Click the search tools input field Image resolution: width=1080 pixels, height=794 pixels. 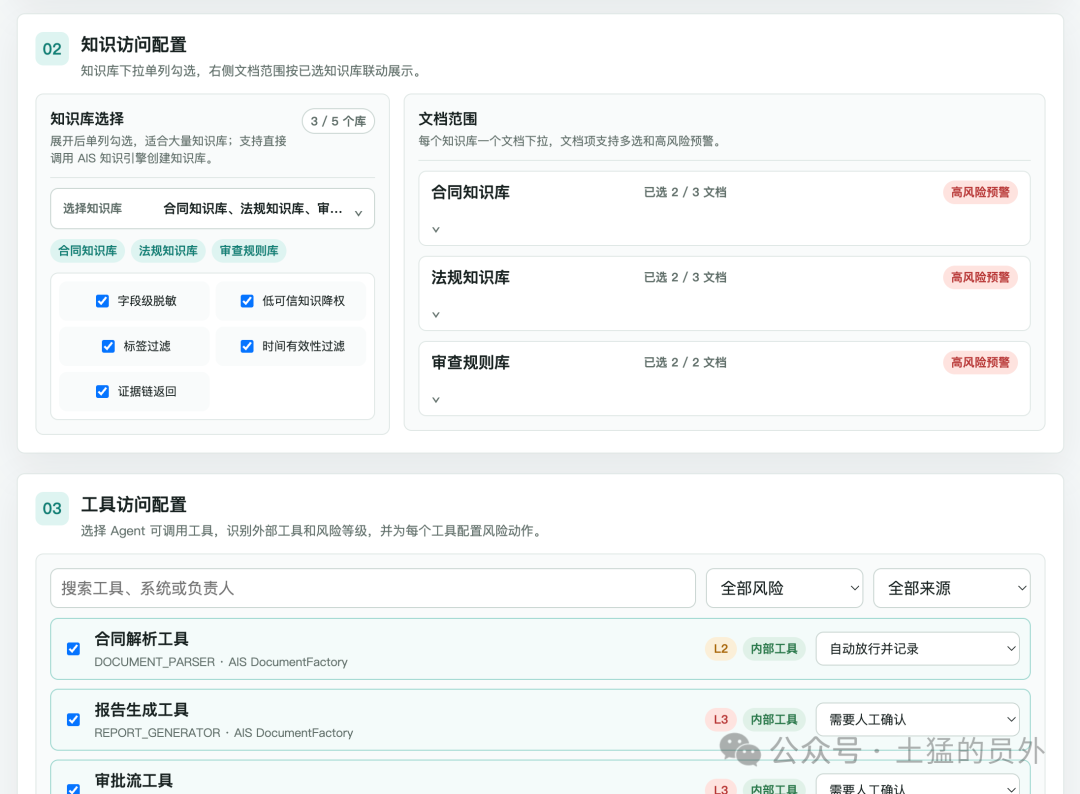[x=373, y=588]
